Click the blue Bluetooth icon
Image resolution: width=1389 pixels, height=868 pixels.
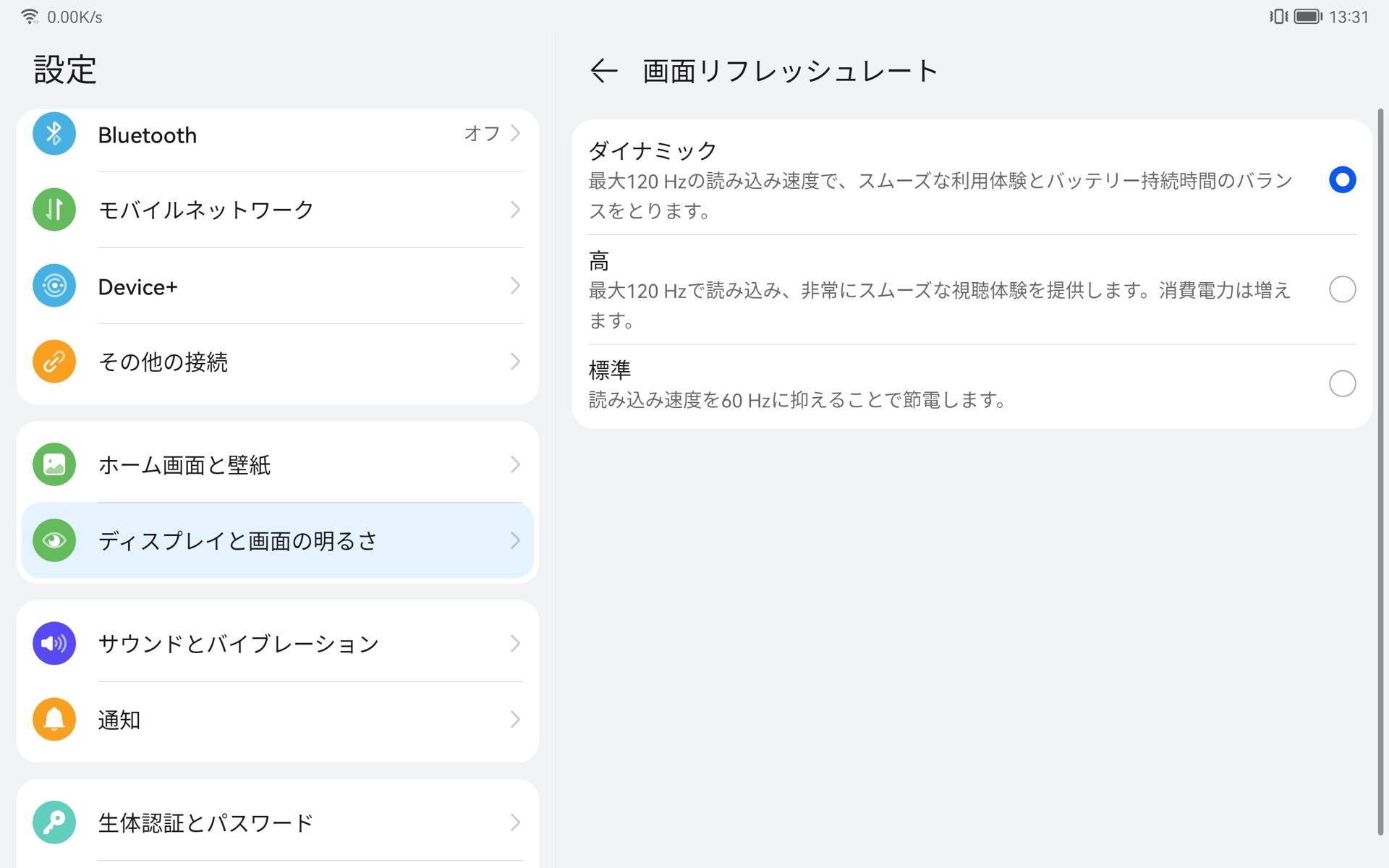54,134
